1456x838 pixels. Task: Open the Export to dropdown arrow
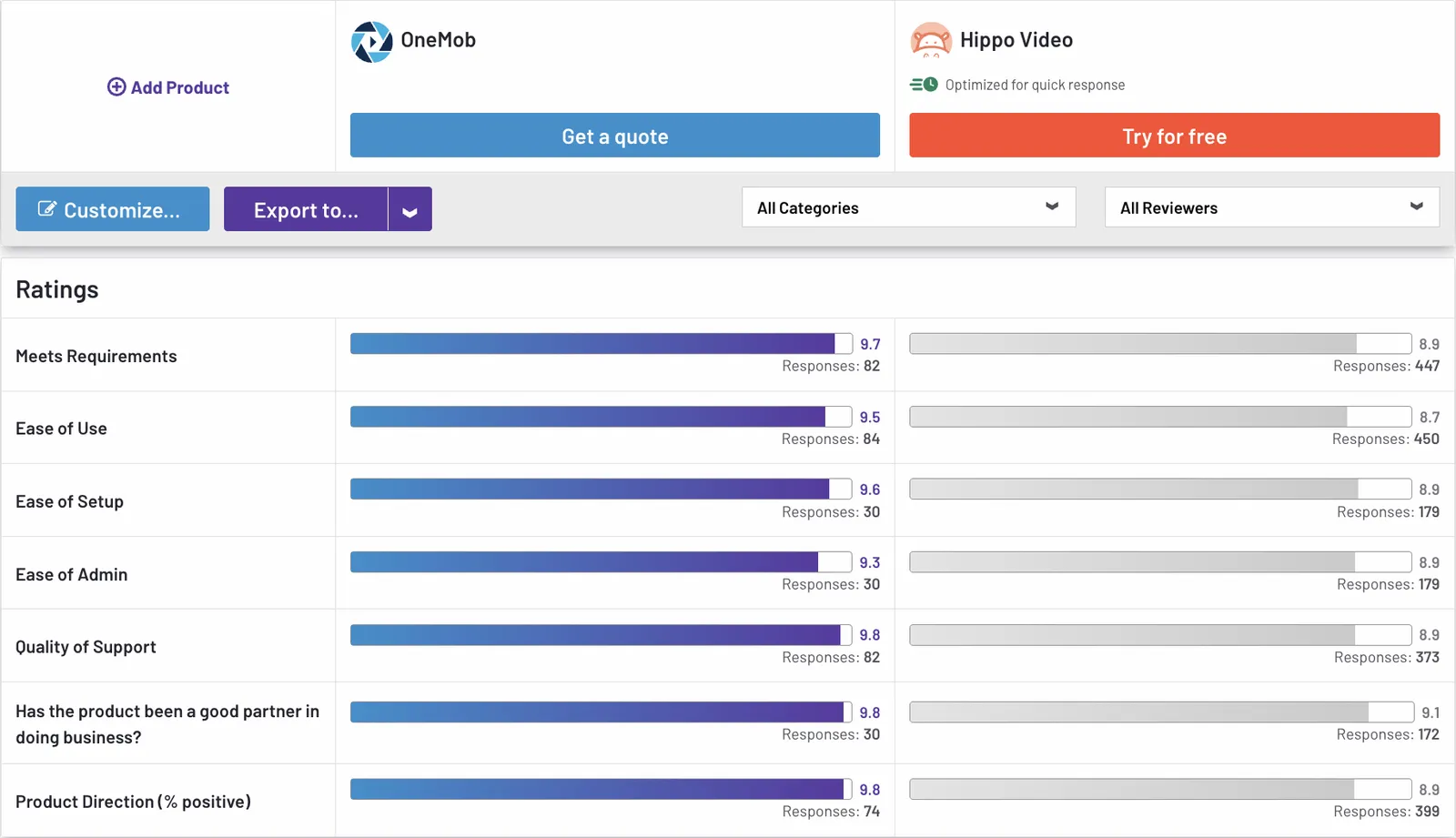point(409,209)
